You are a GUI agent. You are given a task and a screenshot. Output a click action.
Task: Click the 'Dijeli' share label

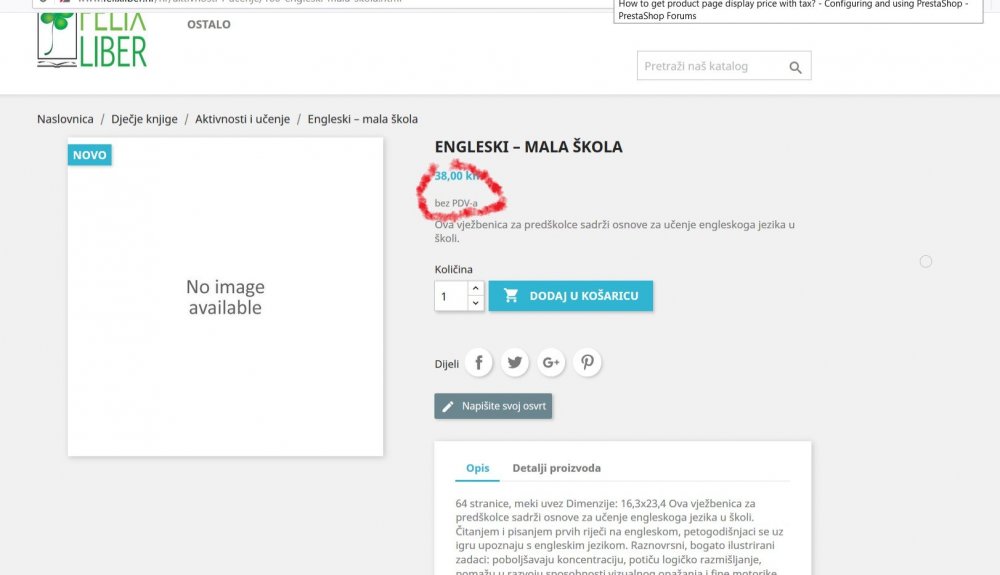click(446, 364)
